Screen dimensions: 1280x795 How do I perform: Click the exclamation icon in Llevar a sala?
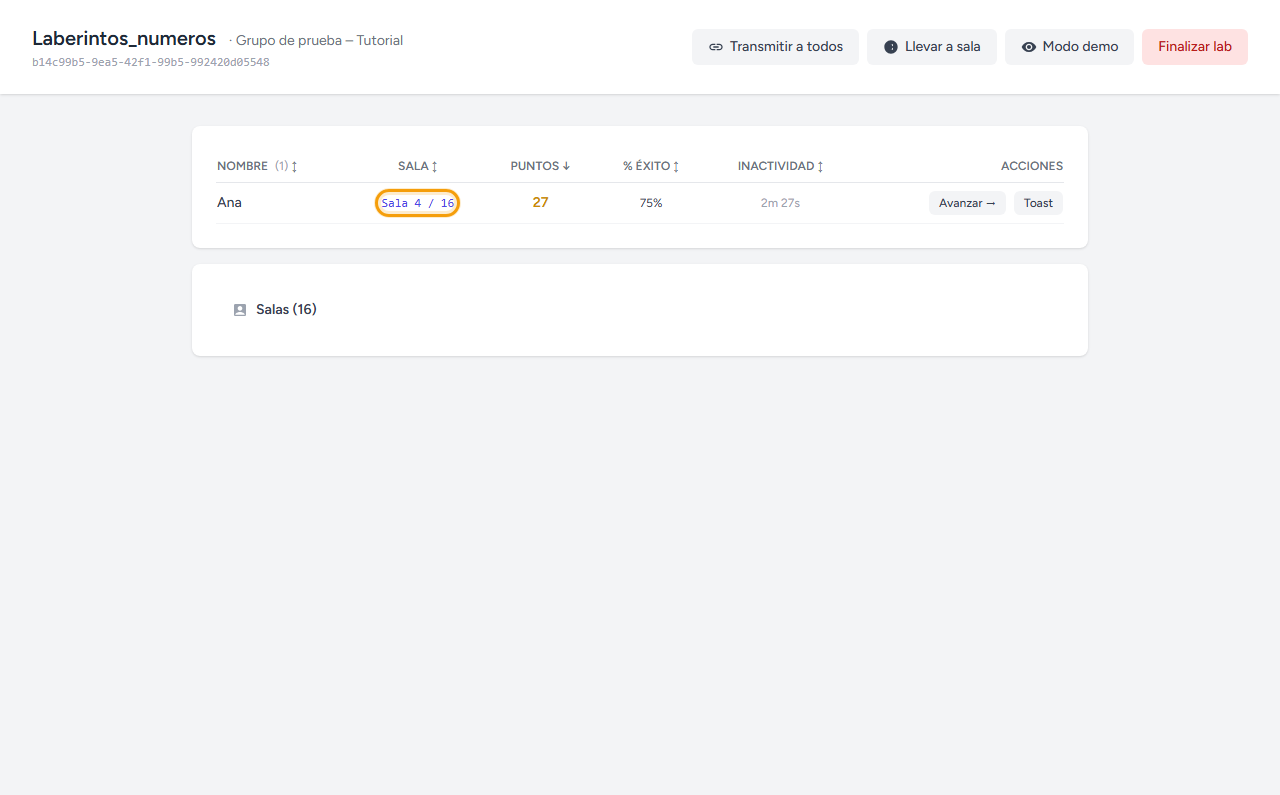coord(891,47)
